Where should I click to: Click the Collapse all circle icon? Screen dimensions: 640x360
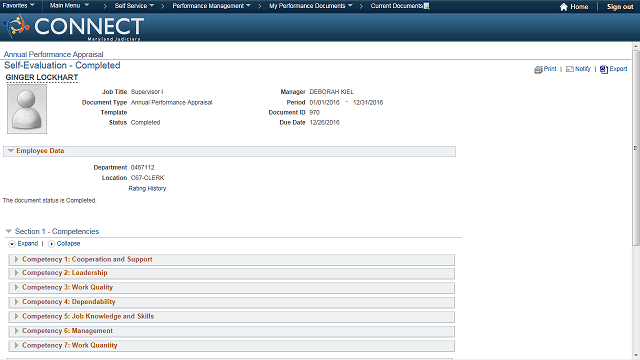coord(51,244)
